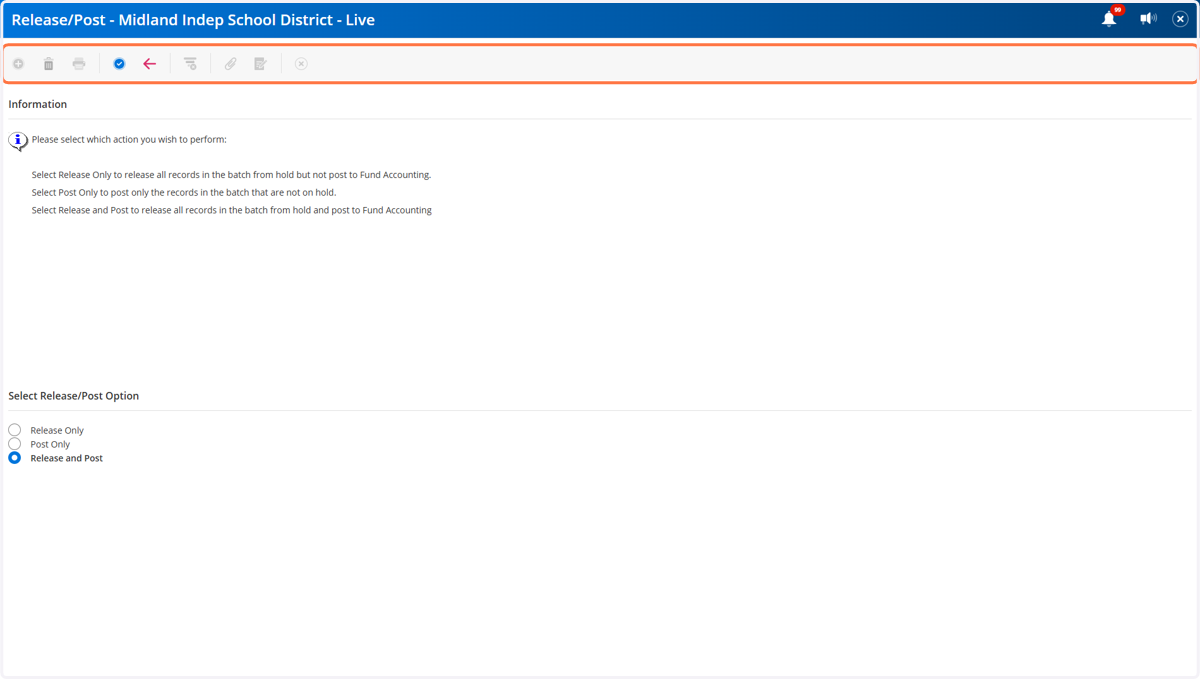The height and width of the screenshot is (679, 1200).
Task: Select the Release and Post radio option
Action: (14, 458)
